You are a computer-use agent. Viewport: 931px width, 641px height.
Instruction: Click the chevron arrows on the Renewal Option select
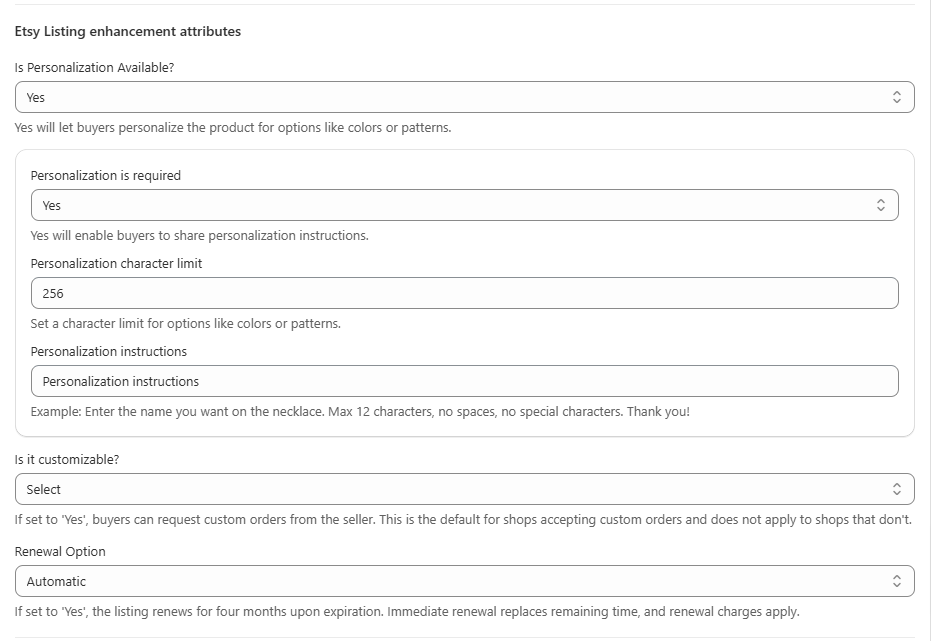click(x=897, y=582)
